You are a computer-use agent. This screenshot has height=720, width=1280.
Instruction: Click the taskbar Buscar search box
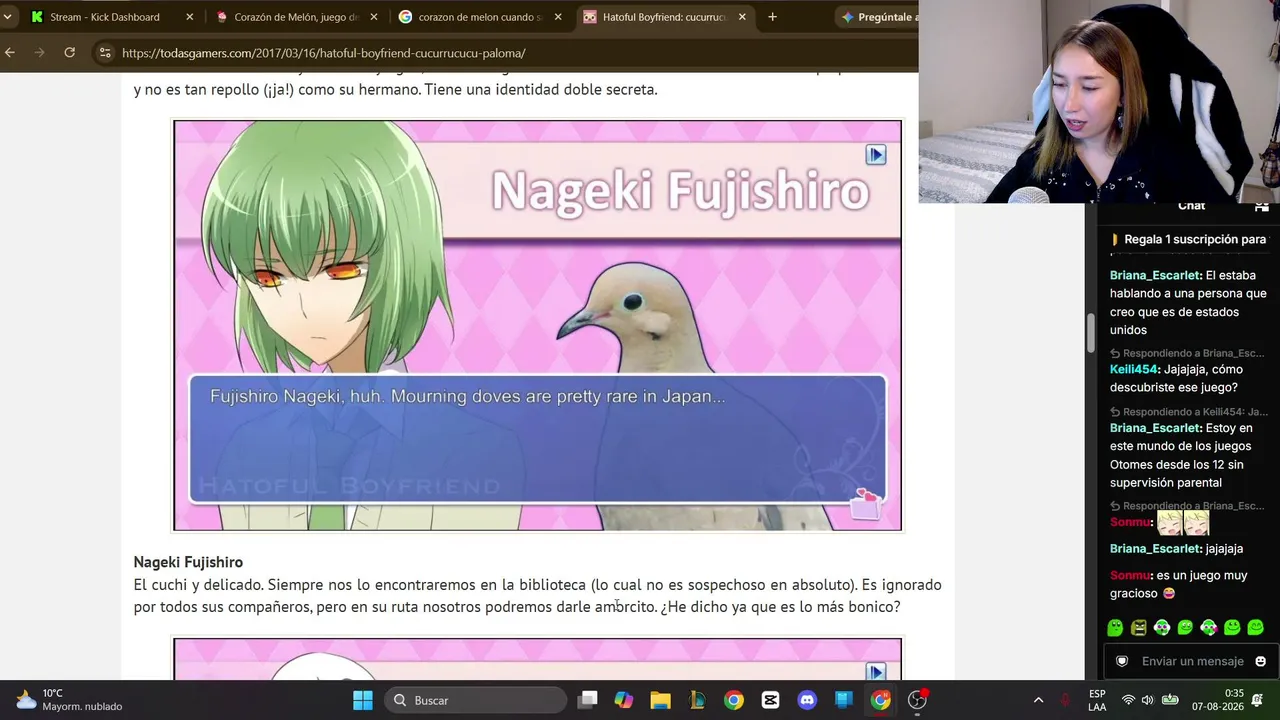click(x=475, y=700)
